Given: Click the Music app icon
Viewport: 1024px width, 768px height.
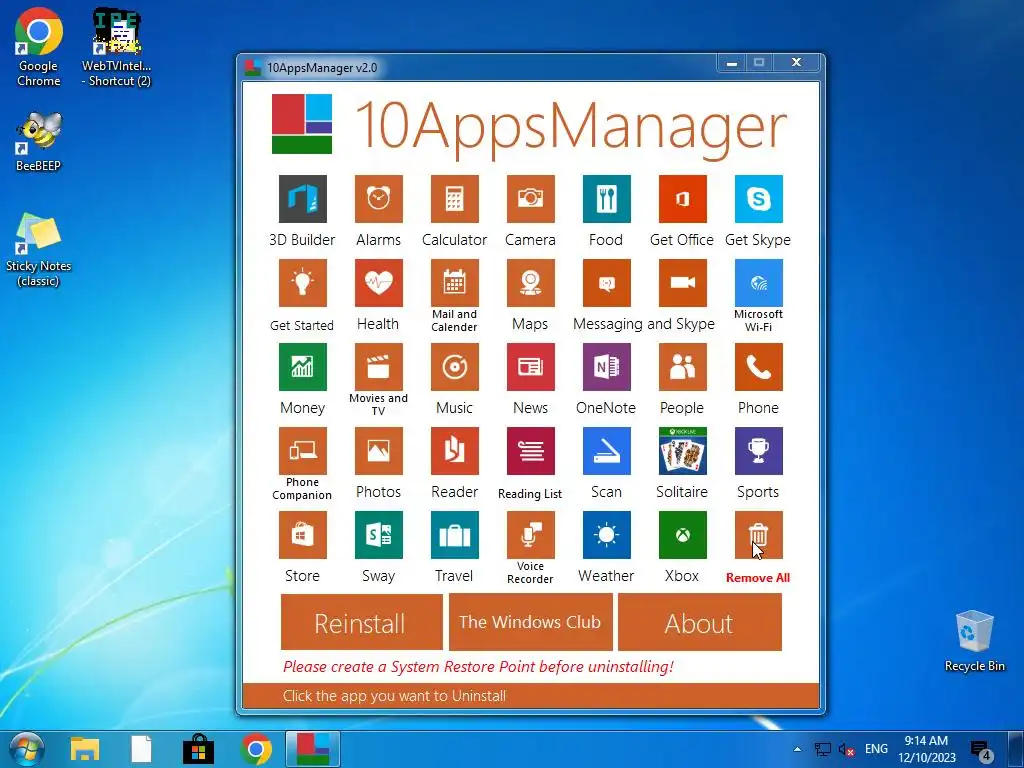Looking at the screenshot, I should point(455,367).
